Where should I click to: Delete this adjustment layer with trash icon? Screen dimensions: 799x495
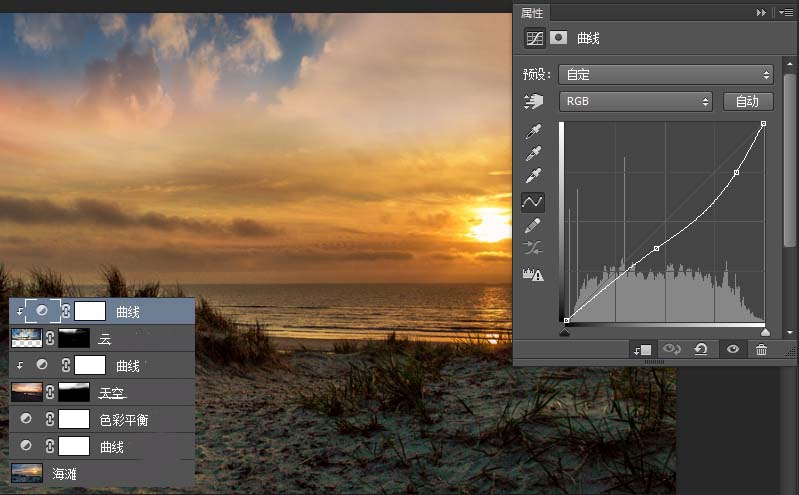pyautogui.click(x=761, y=349)
